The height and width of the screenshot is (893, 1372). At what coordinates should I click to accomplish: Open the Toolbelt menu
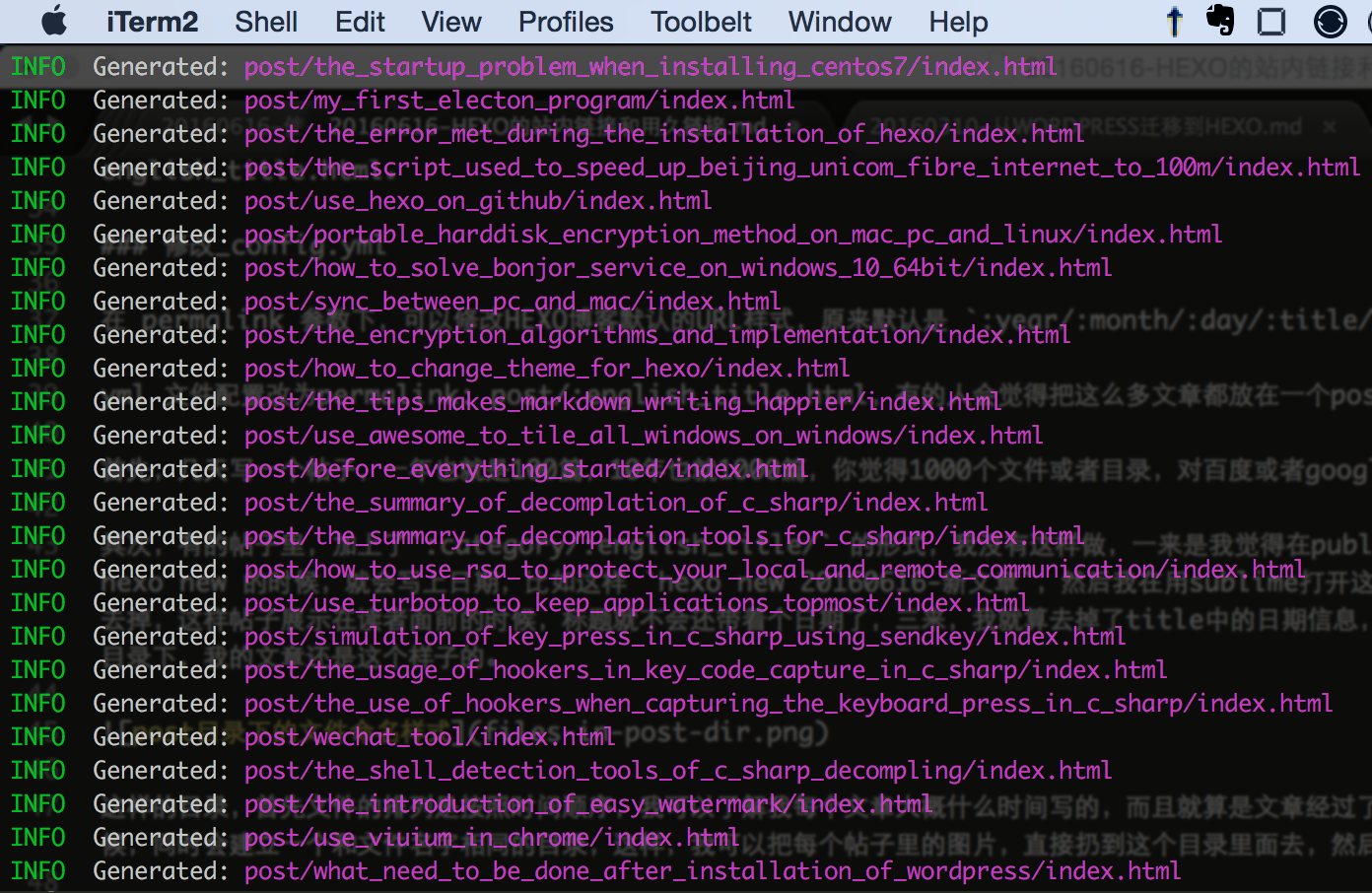(701, 22)
